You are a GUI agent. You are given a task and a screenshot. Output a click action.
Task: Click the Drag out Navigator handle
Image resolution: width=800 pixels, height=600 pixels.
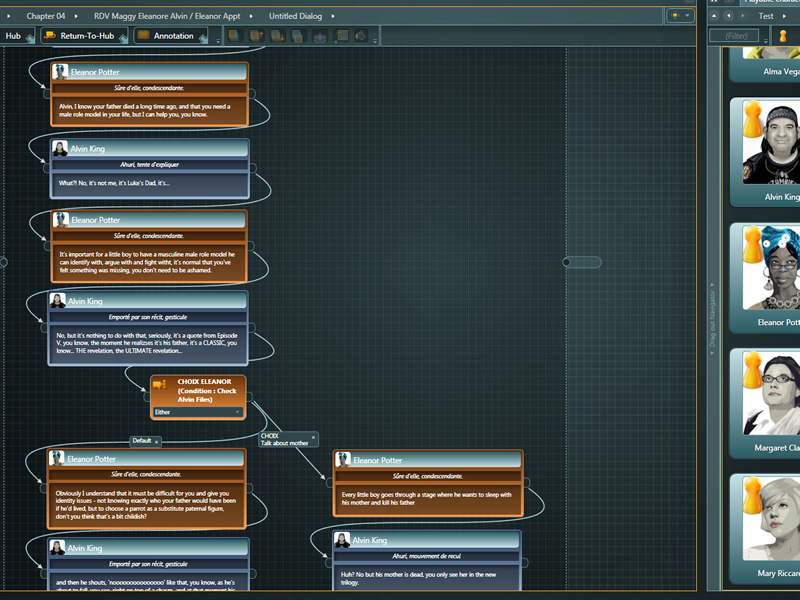tap(712, 319)
